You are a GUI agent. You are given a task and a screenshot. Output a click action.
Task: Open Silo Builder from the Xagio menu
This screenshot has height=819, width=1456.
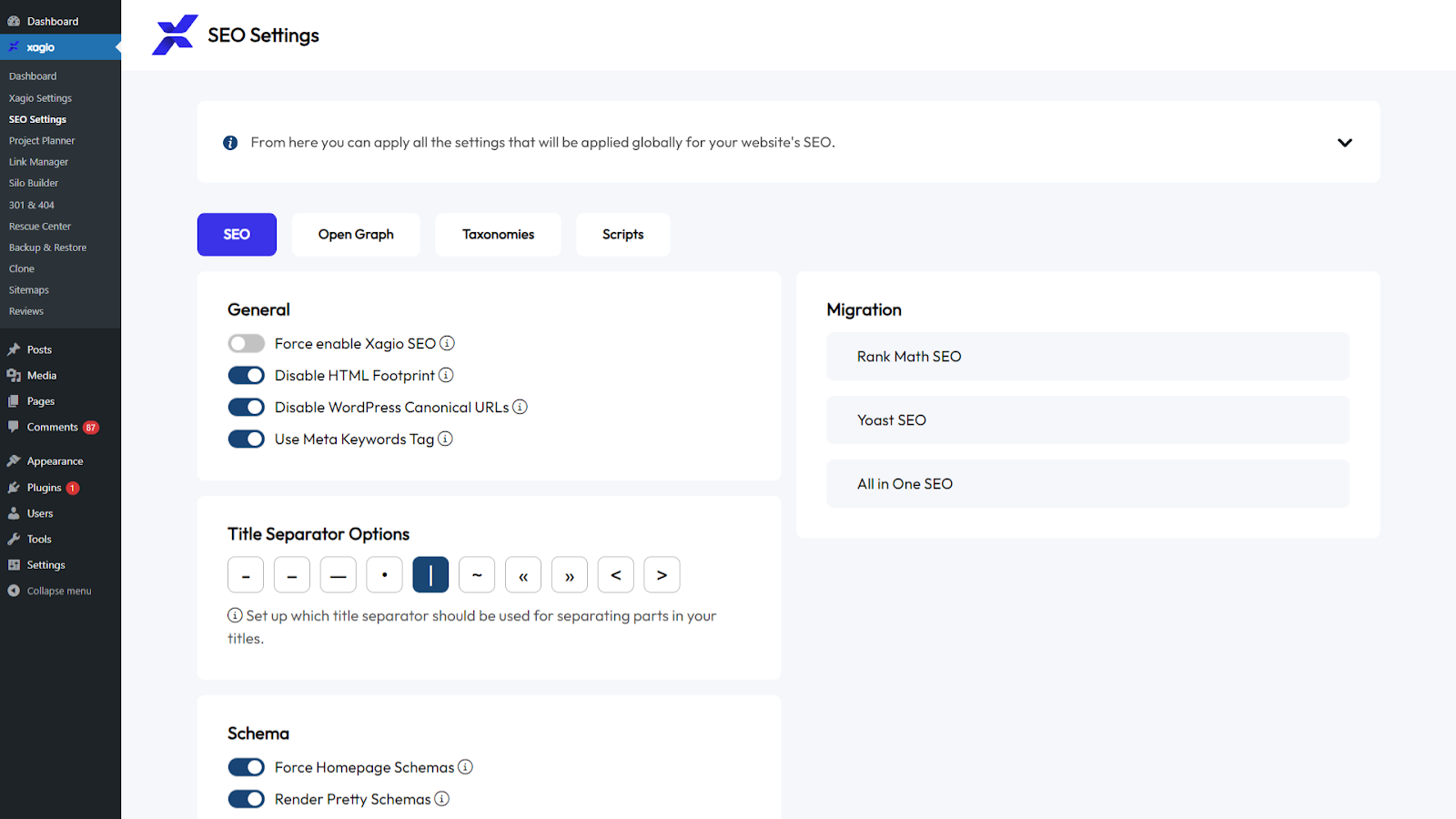point(34,182)
